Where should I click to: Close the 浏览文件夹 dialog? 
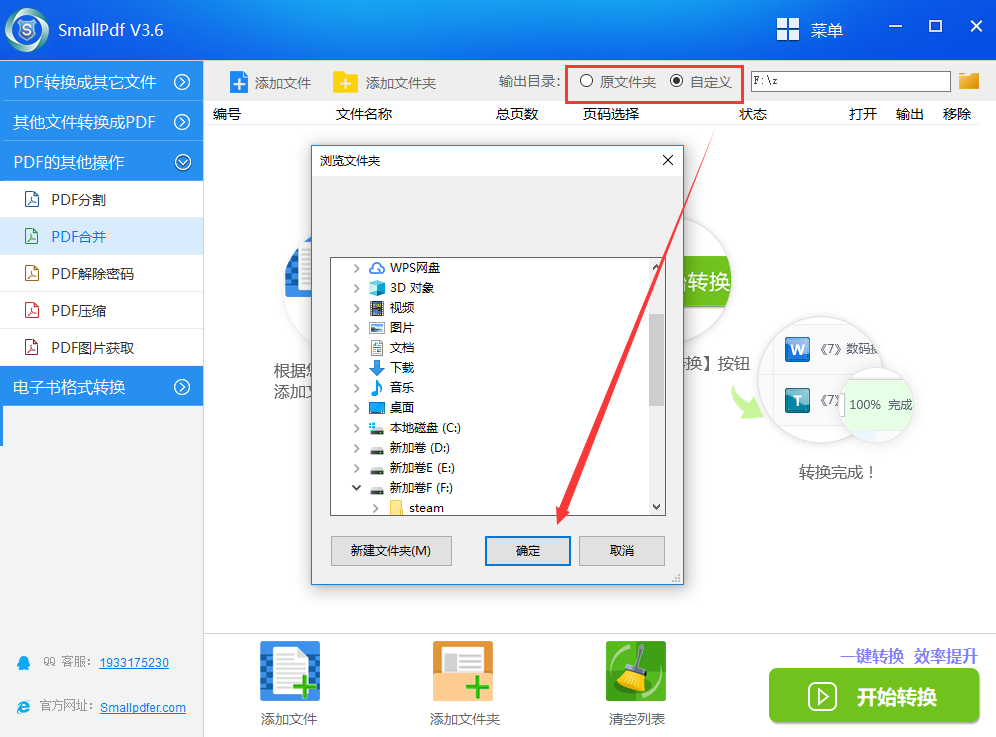click(x=668, y=160)
